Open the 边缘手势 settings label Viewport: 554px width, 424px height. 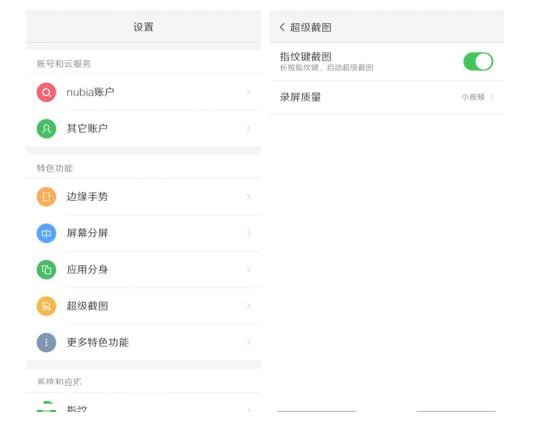click(87, 196)
